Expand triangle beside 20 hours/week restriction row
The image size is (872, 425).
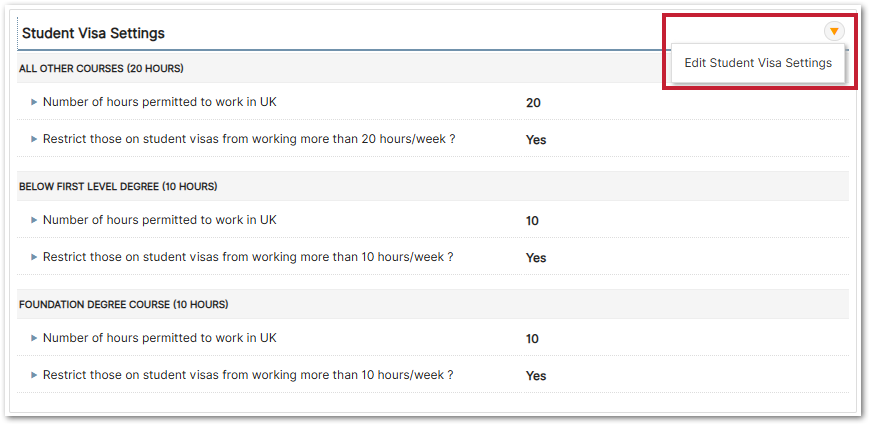point(34,139)
